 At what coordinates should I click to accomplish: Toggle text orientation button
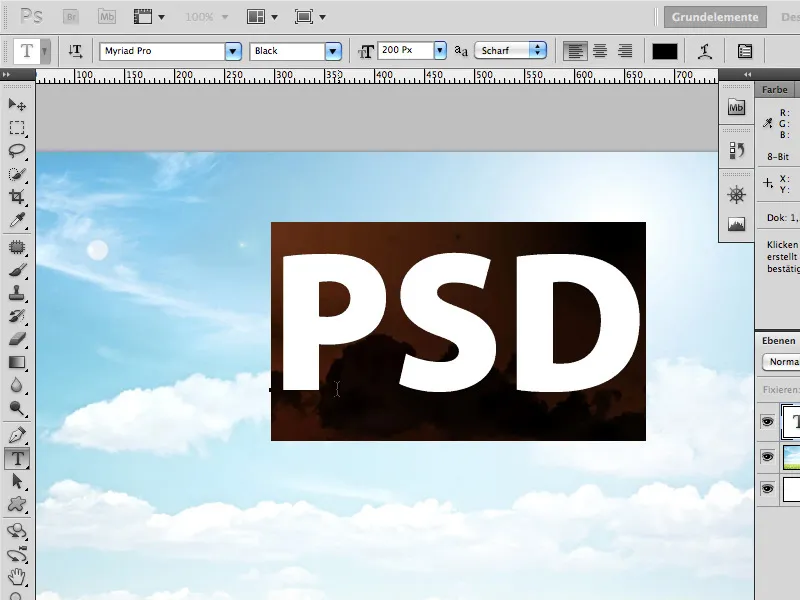(76, 51)
